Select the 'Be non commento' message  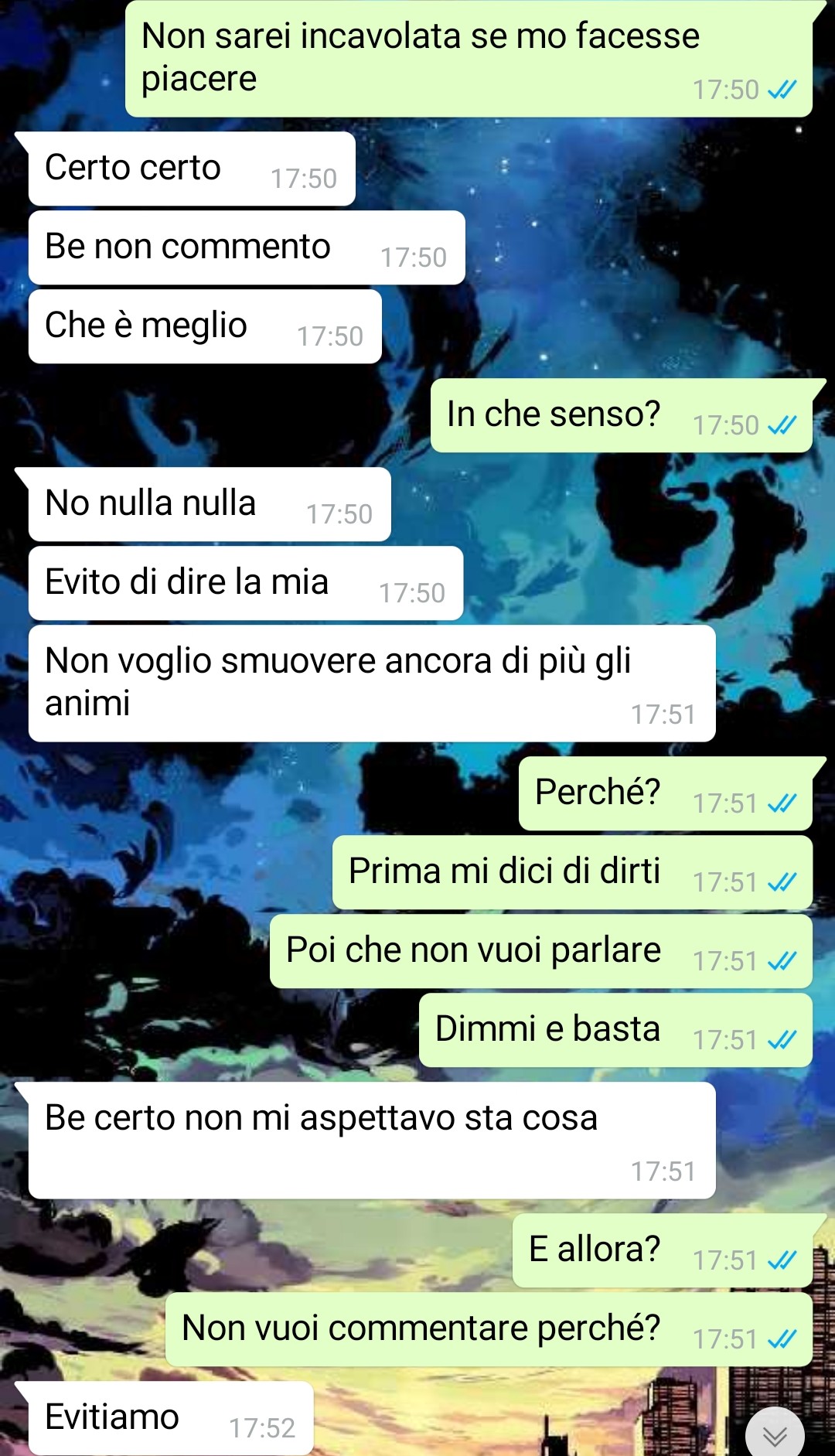[x=247, y=247]
